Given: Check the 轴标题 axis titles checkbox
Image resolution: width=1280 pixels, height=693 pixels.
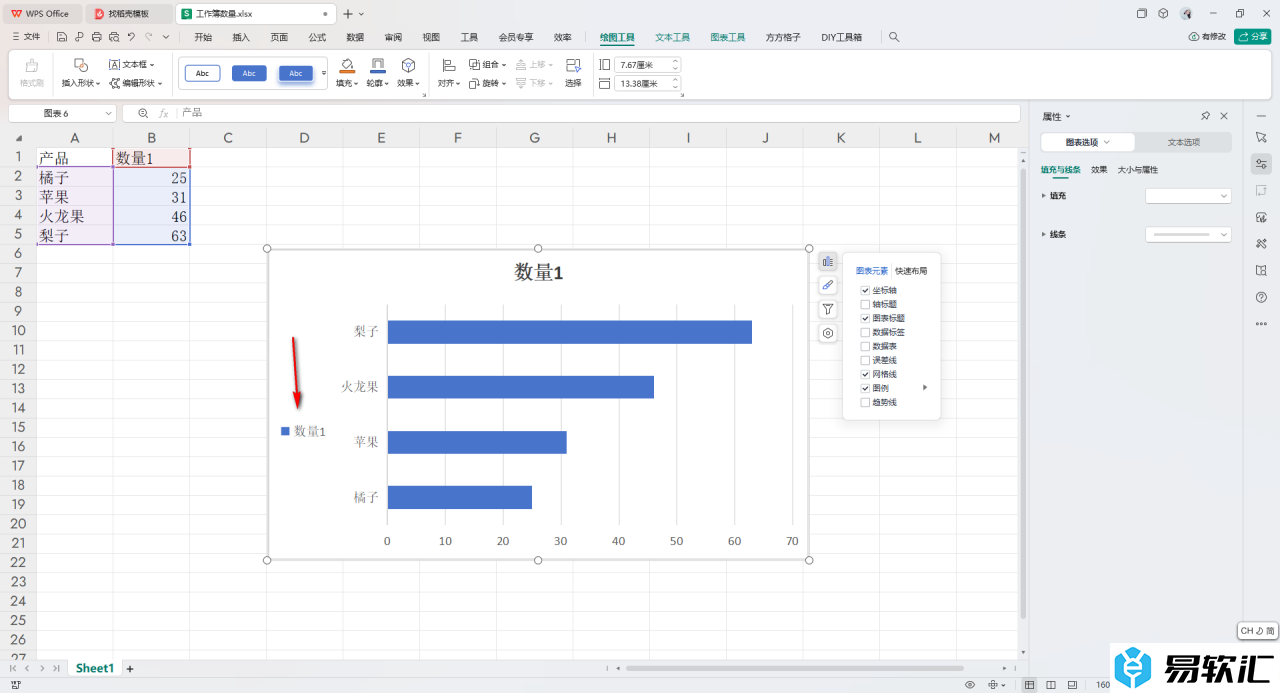Looking at the screenshot, I should [865, 304].
